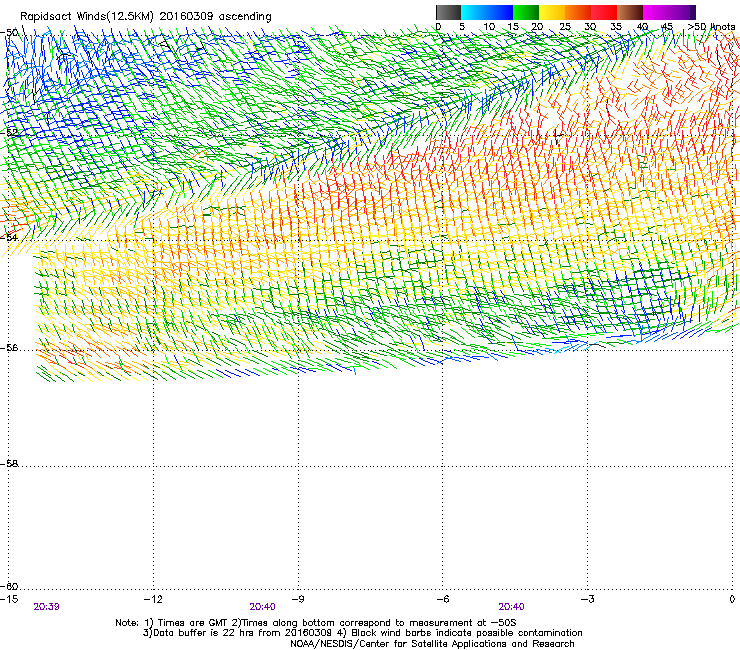Click the latitude label -56
Image resolution: width=740 pixels, height=650 pixels.
click(9, 348)
